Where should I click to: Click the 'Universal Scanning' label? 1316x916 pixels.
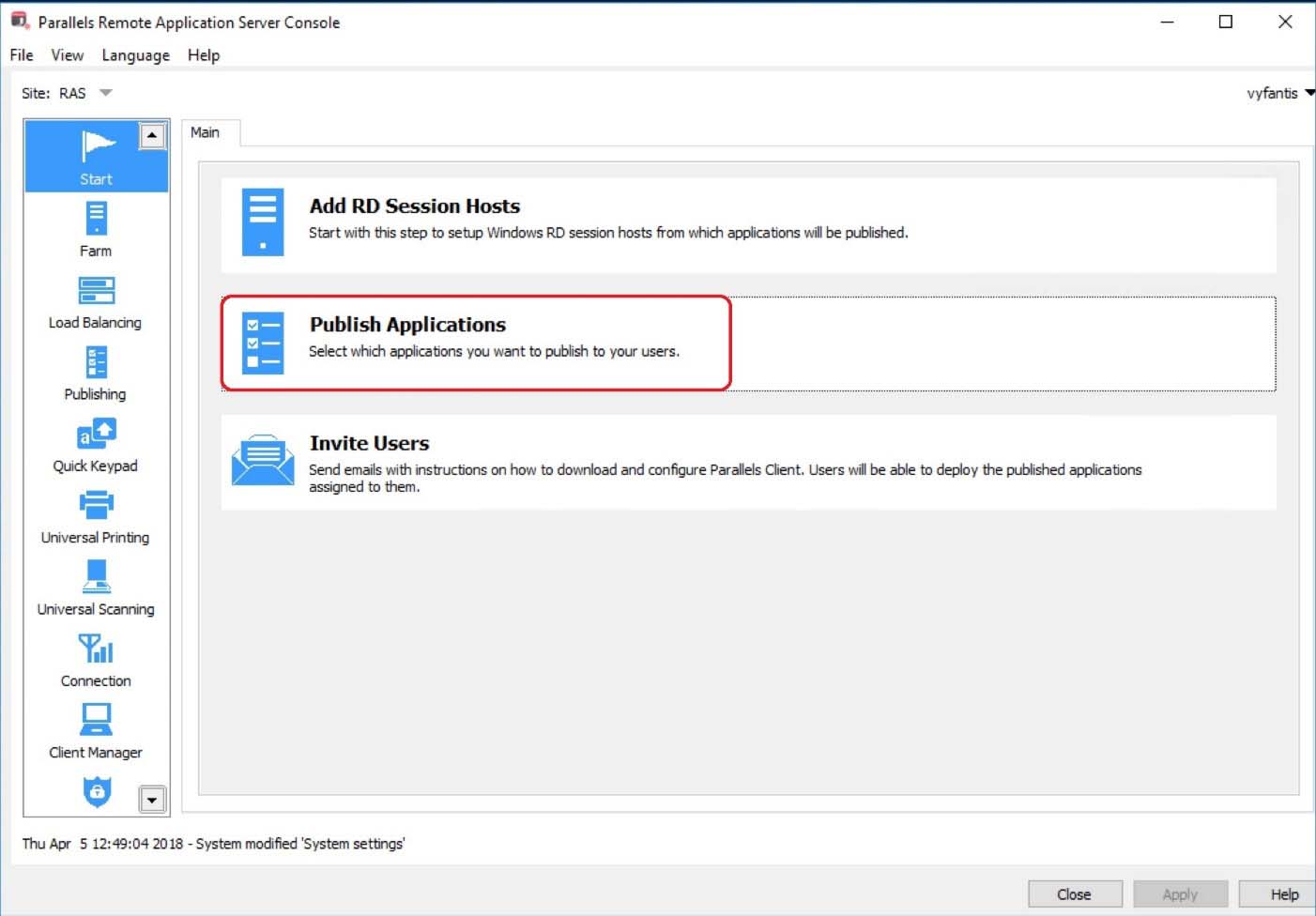click(x=96, y=609)
